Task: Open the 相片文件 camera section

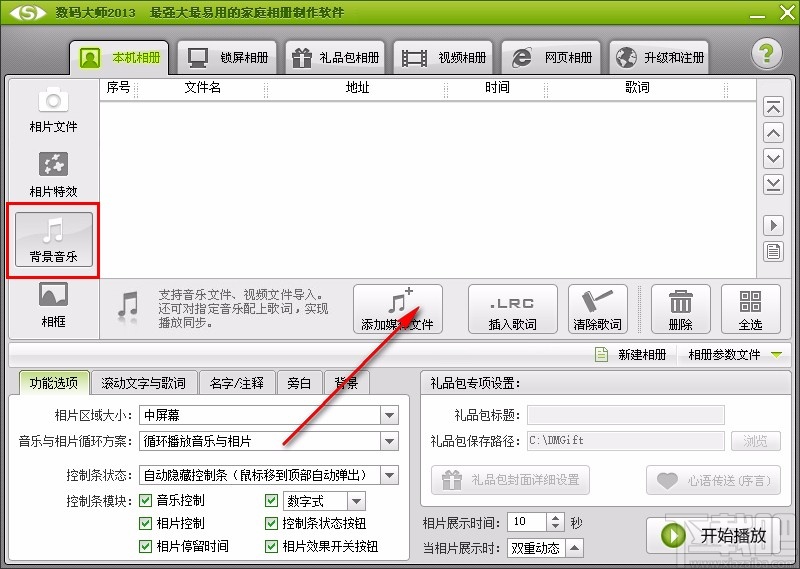Action: (53, 111)
